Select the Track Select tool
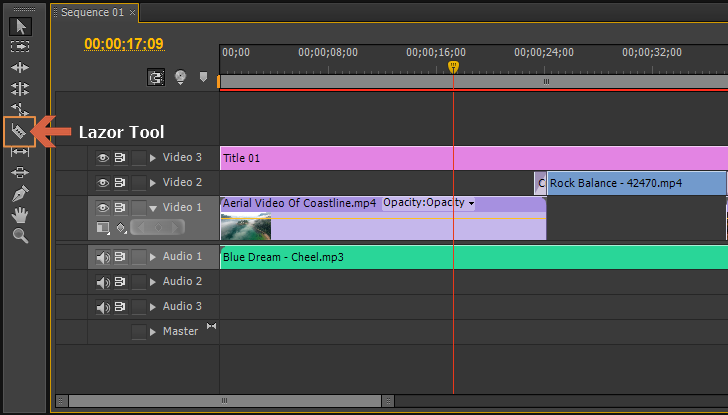This screenshot has width=728, height=415. coord(20,46)
